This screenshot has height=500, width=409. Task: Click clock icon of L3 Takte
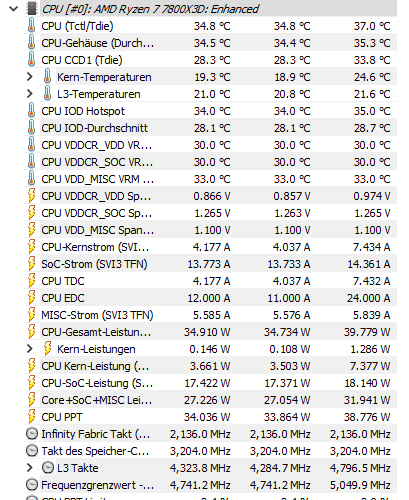point(48,468)
